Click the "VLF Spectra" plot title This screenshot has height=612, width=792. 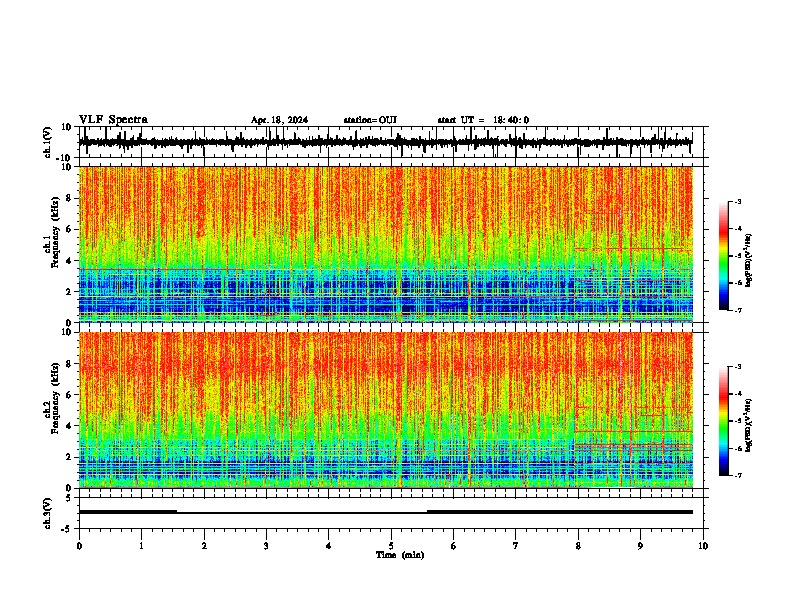(113, 120)
